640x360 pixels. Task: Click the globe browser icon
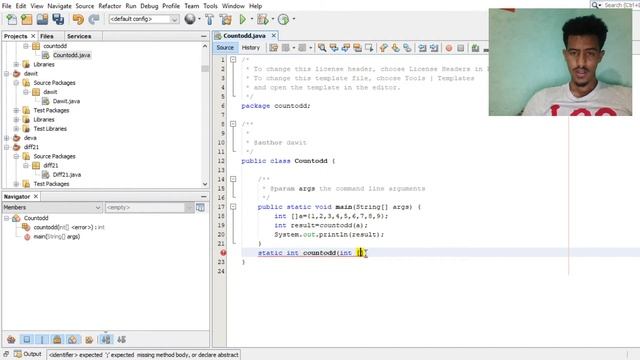pos(190,19)
